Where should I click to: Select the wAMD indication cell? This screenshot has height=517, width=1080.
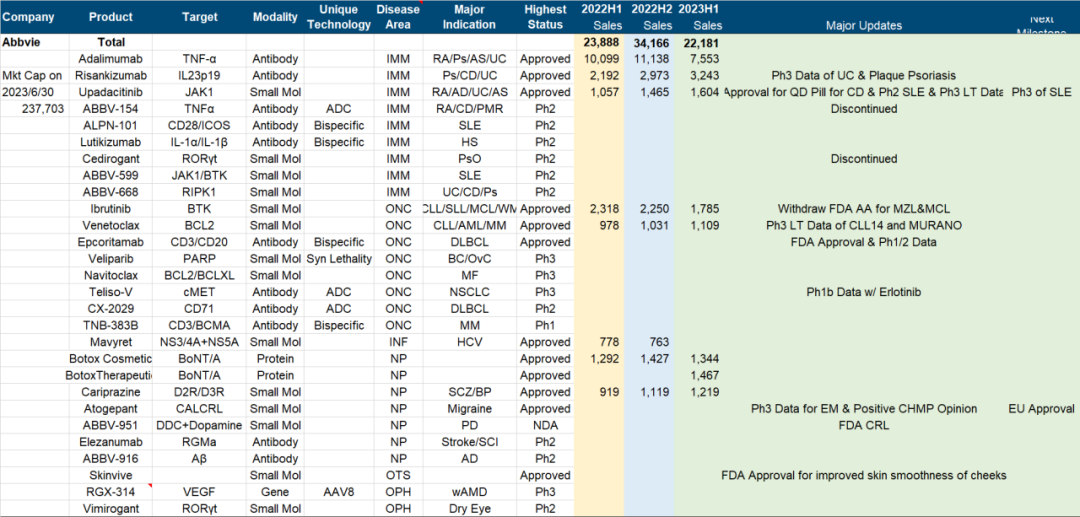[469, 492]
